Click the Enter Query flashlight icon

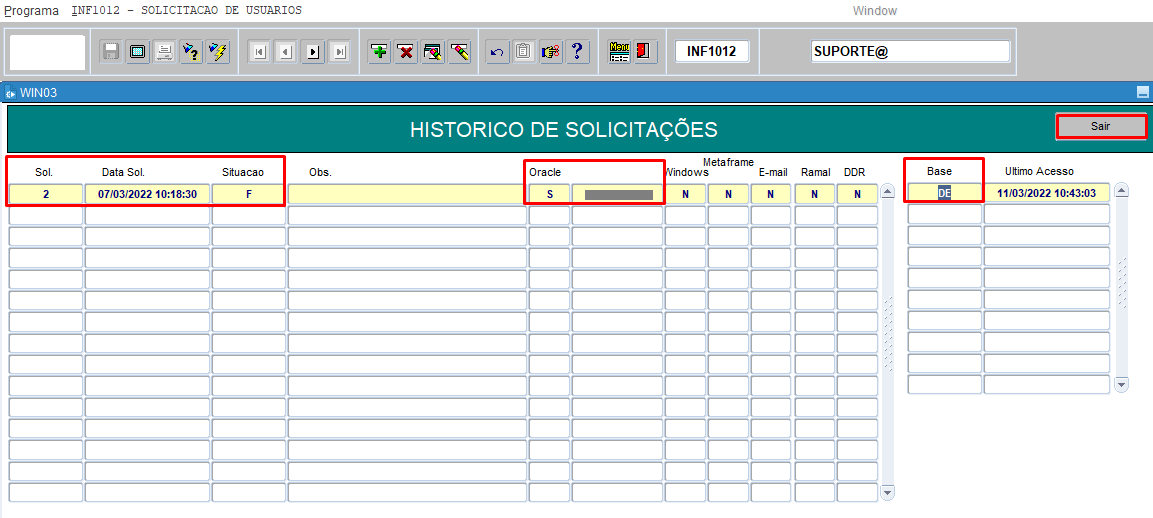click(191, 52)
